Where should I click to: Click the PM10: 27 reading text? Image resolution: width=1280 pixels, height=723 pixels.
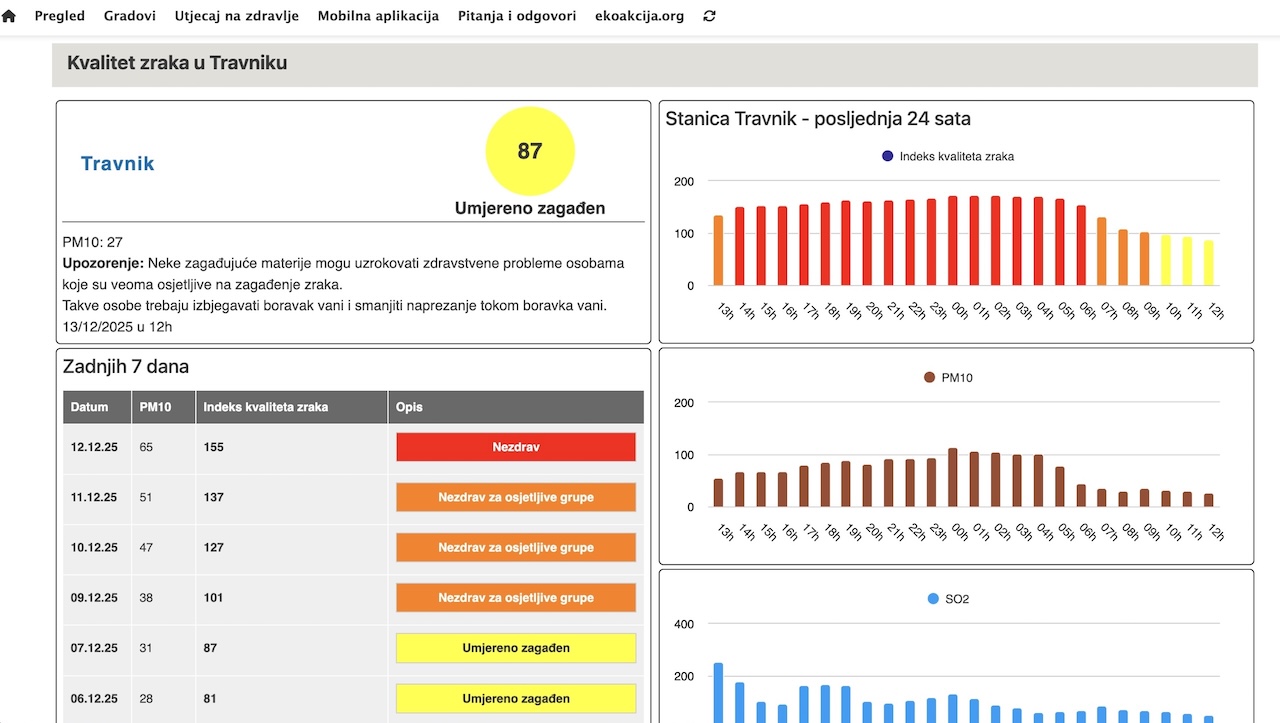93,242
